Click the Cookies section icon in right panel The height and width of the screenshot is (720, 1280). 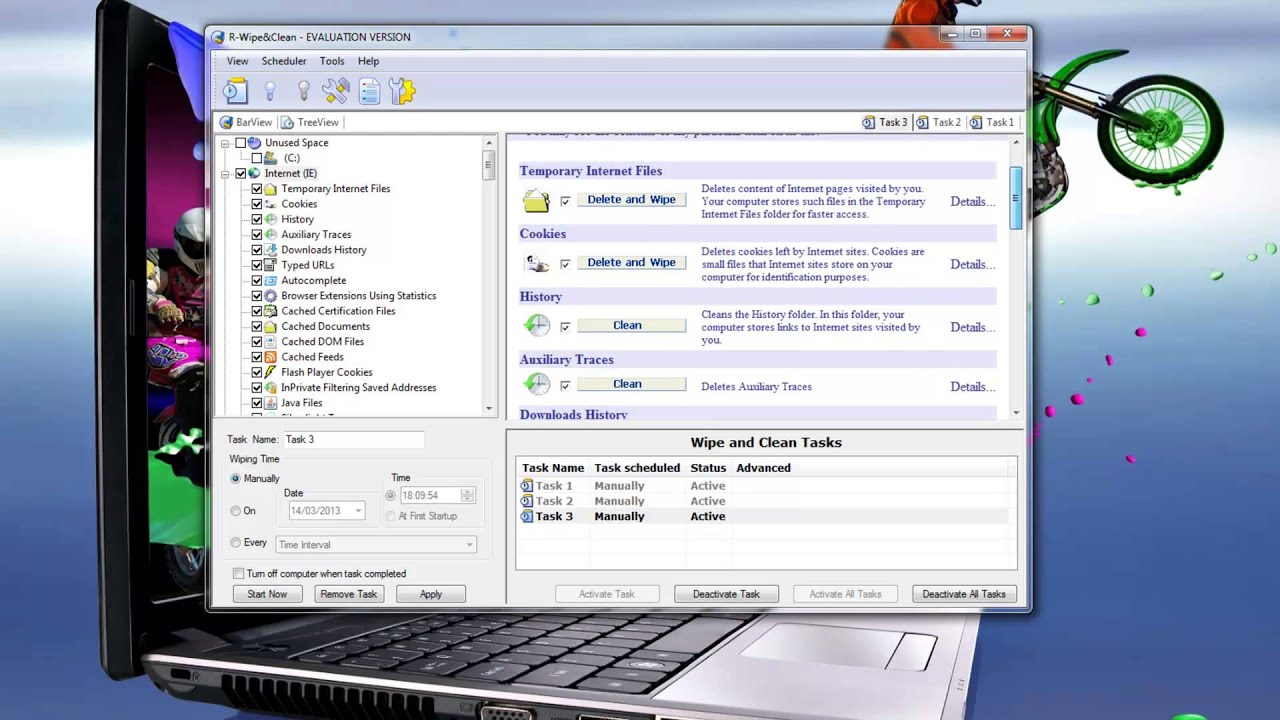536,264
